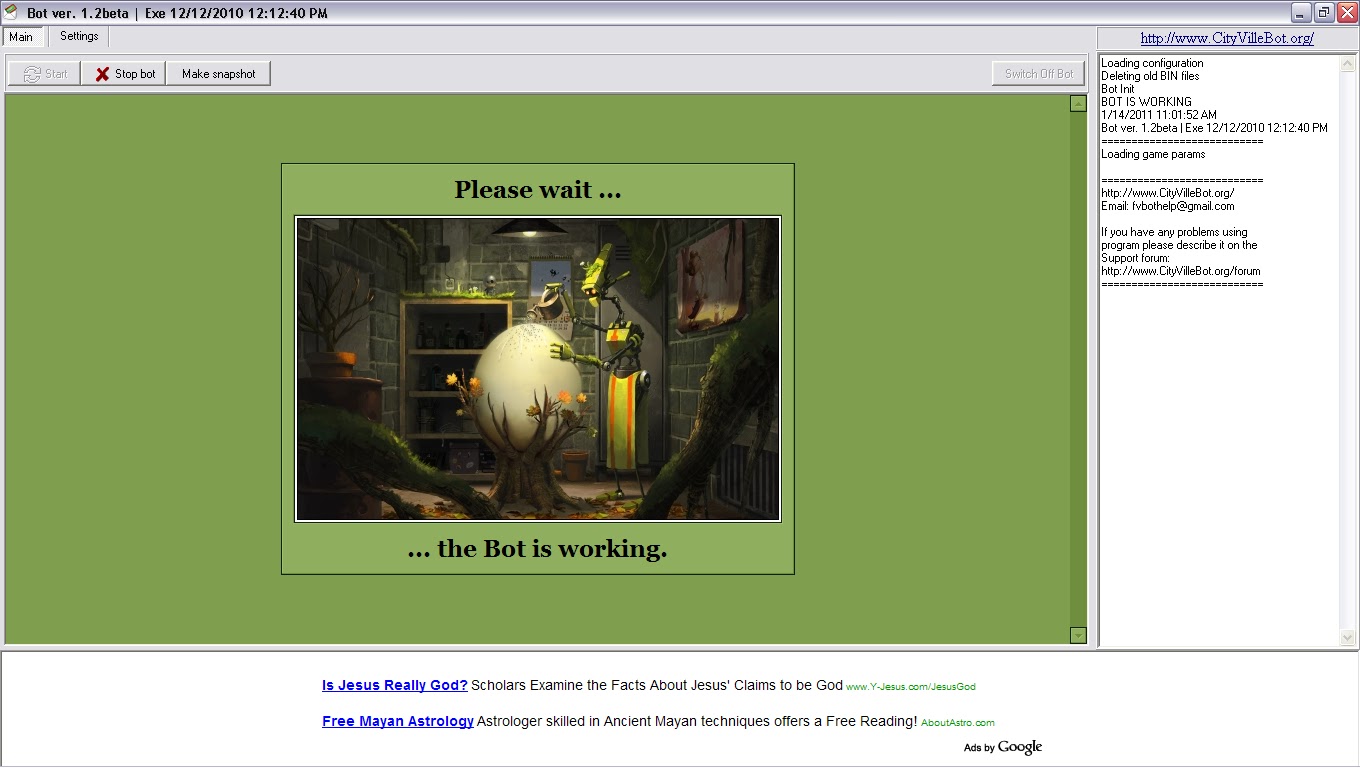The height and width of the screenshot is (768, 1360).
Task: Click the Start button
Action: click(45, 74)
